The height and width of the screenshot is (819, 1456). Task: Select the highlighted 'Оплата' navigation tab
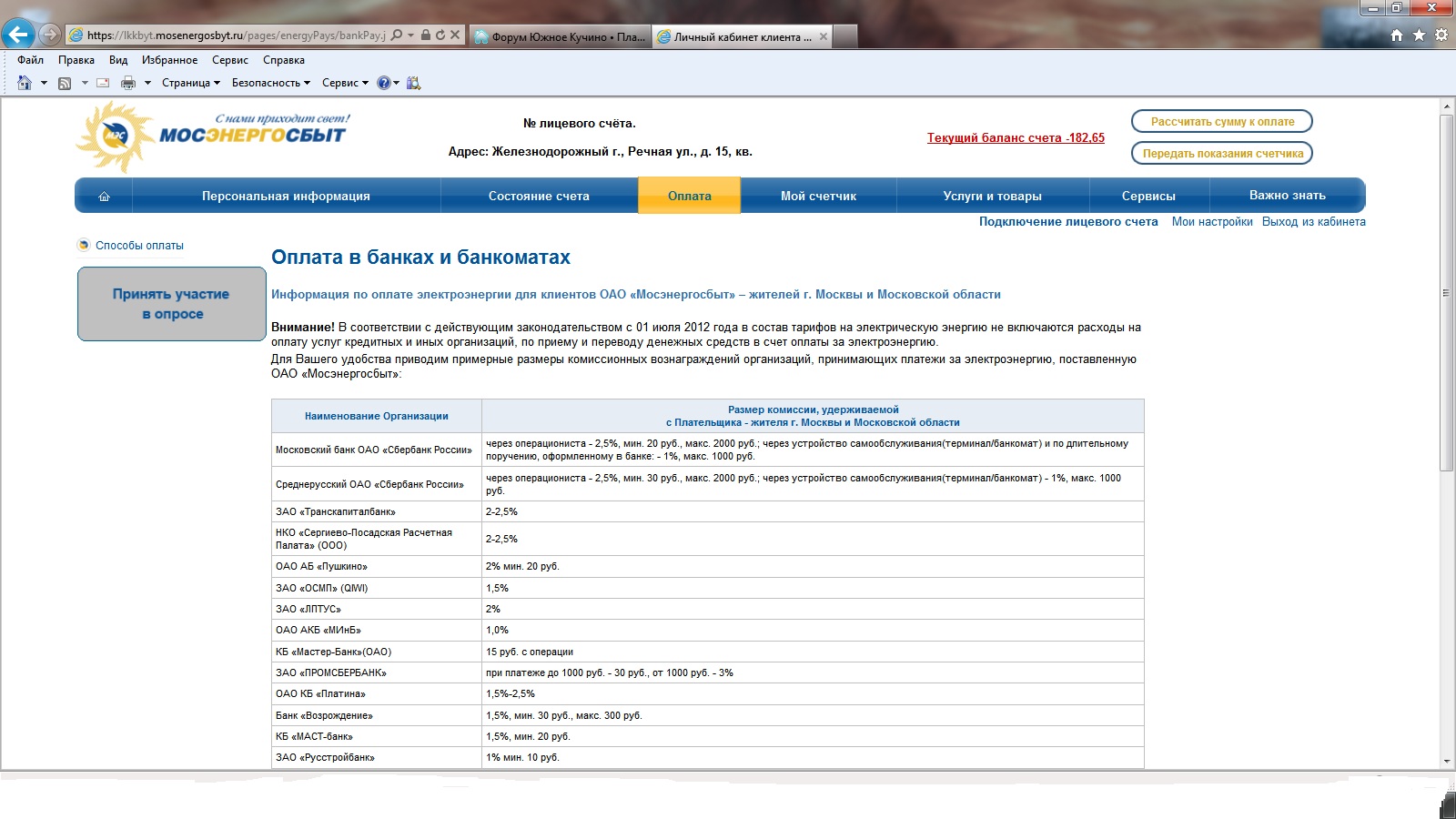tap(690, 196)
